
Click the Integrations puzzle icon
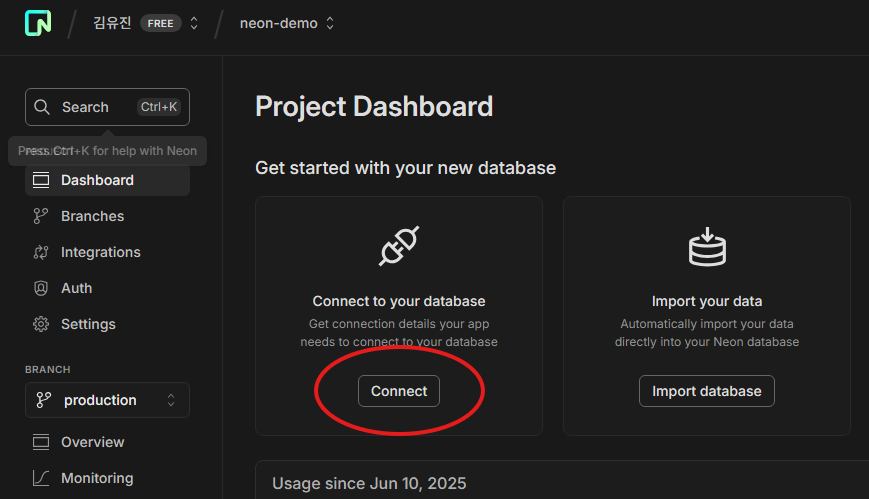point(41,252)
